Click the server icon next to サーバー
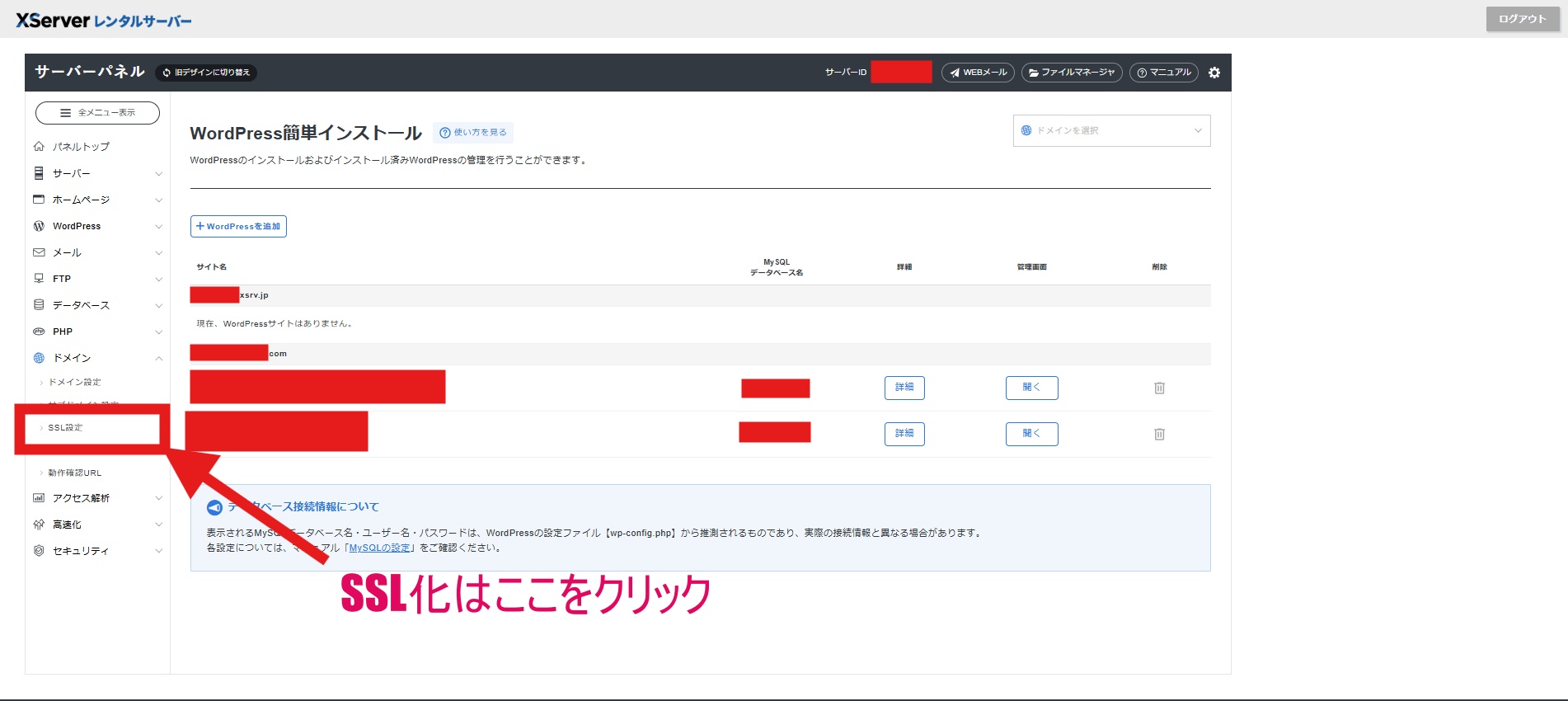 39,173
